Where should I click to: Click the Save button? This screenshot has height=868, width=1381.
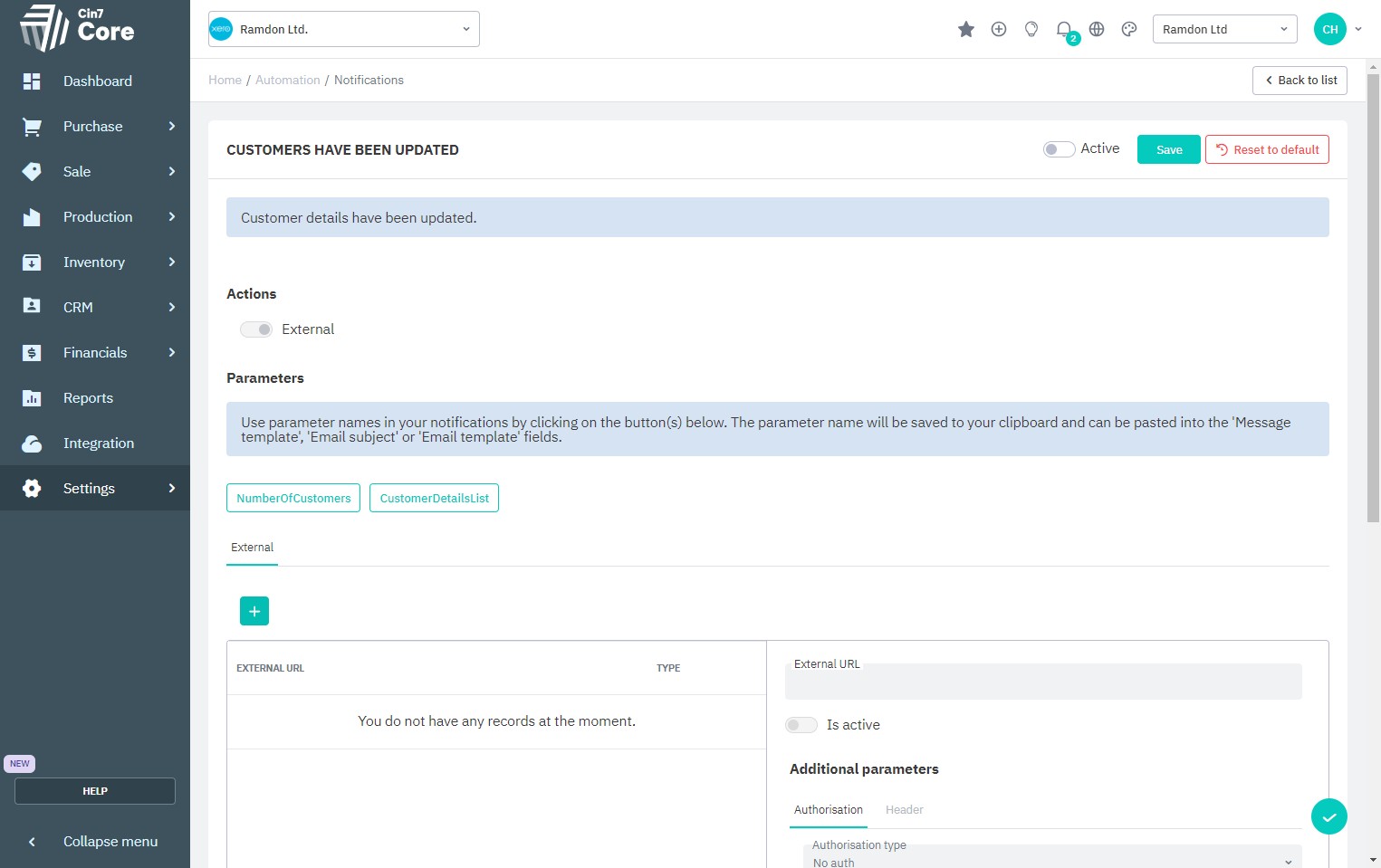point(1168,149)
